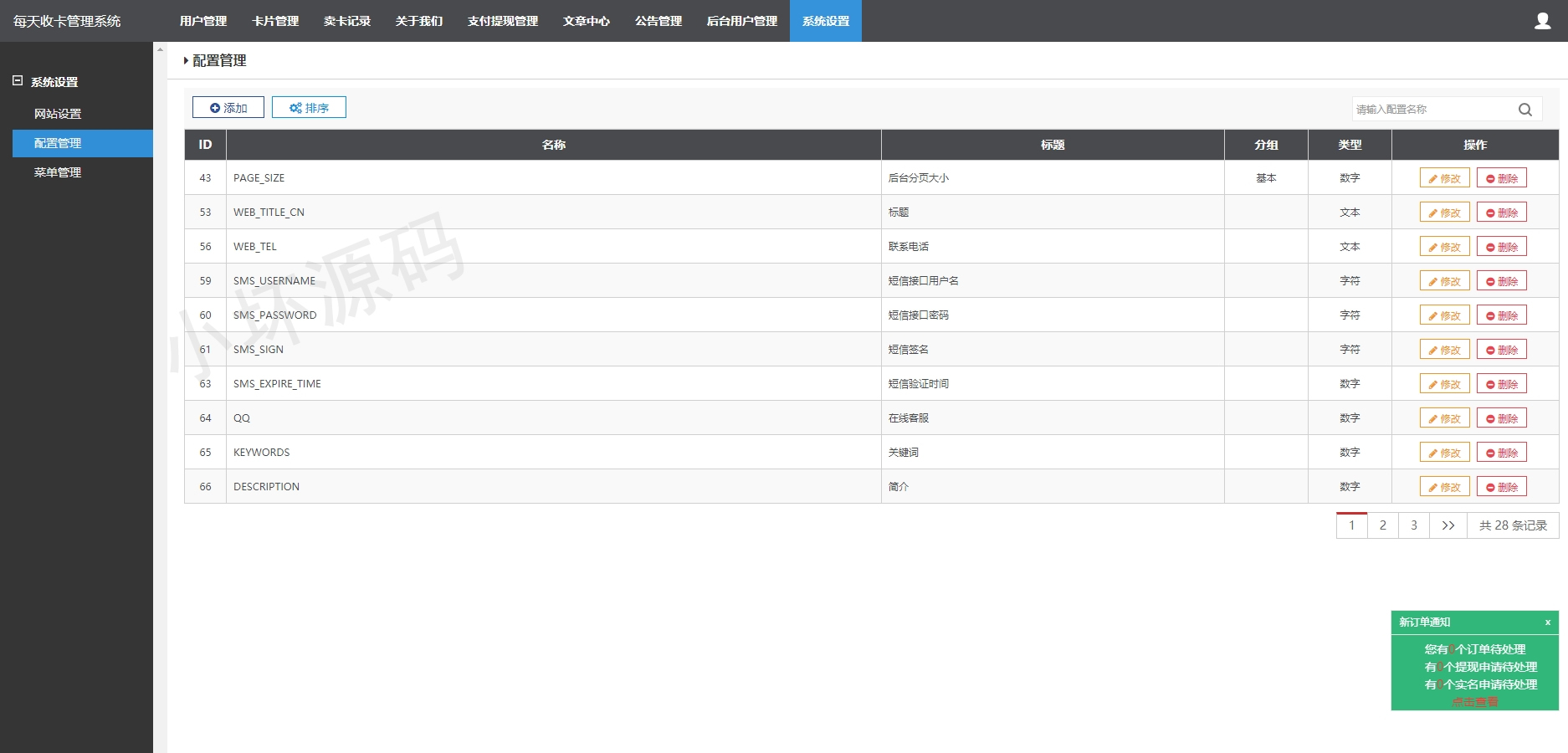Delete the DESCRIPTION row

(1502, 487)
